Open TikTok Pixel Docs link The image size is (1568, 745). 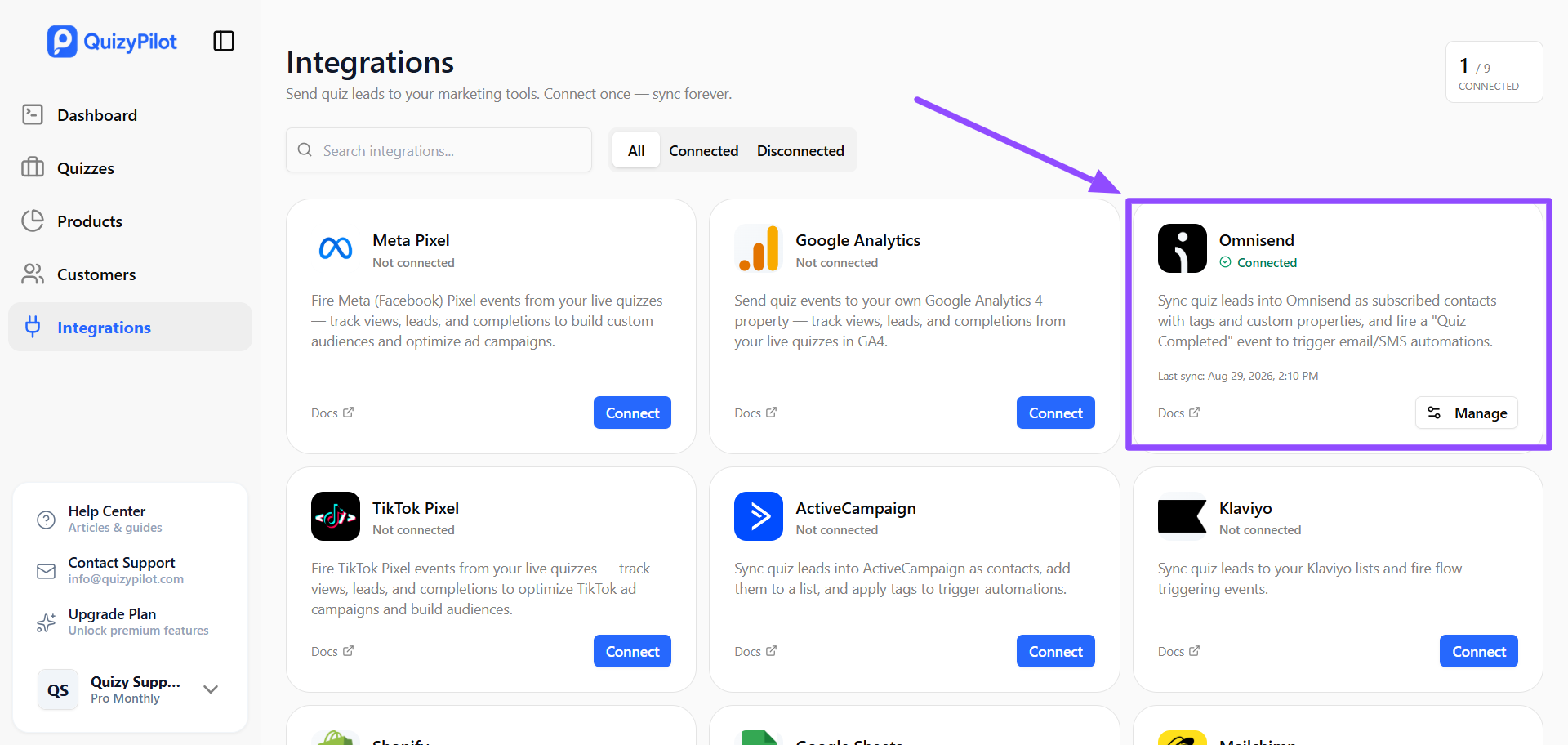tap(332, 651)
